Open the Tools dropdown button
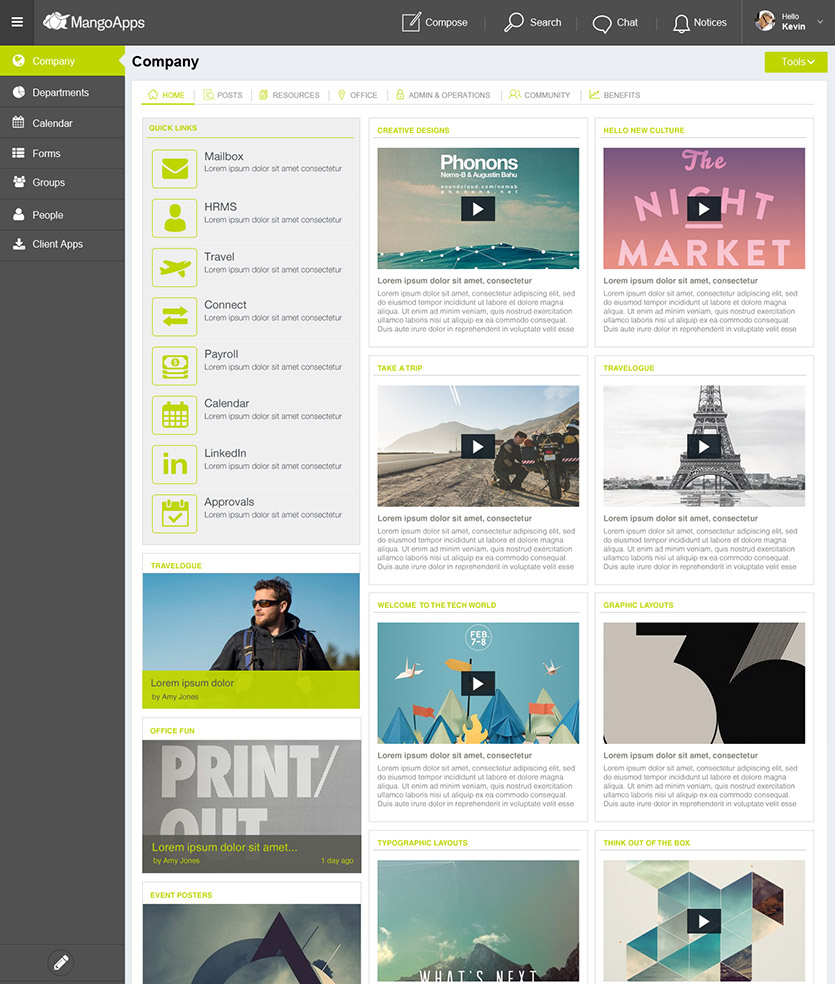This screenshot has width=835, height=984. click(795, 62)
